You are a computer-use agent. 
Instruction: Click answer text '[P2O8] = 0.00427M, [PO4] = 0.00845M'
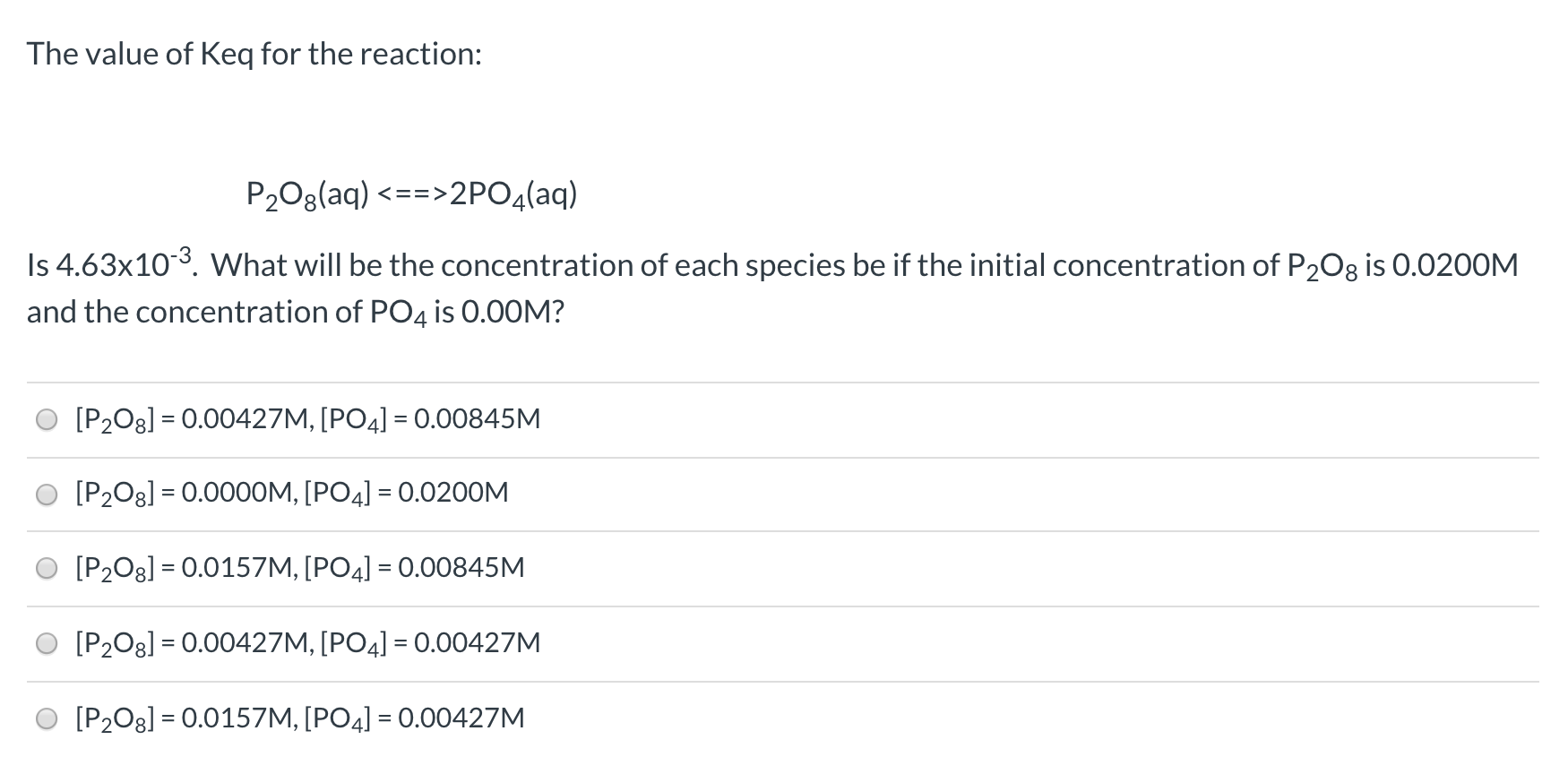309,419
